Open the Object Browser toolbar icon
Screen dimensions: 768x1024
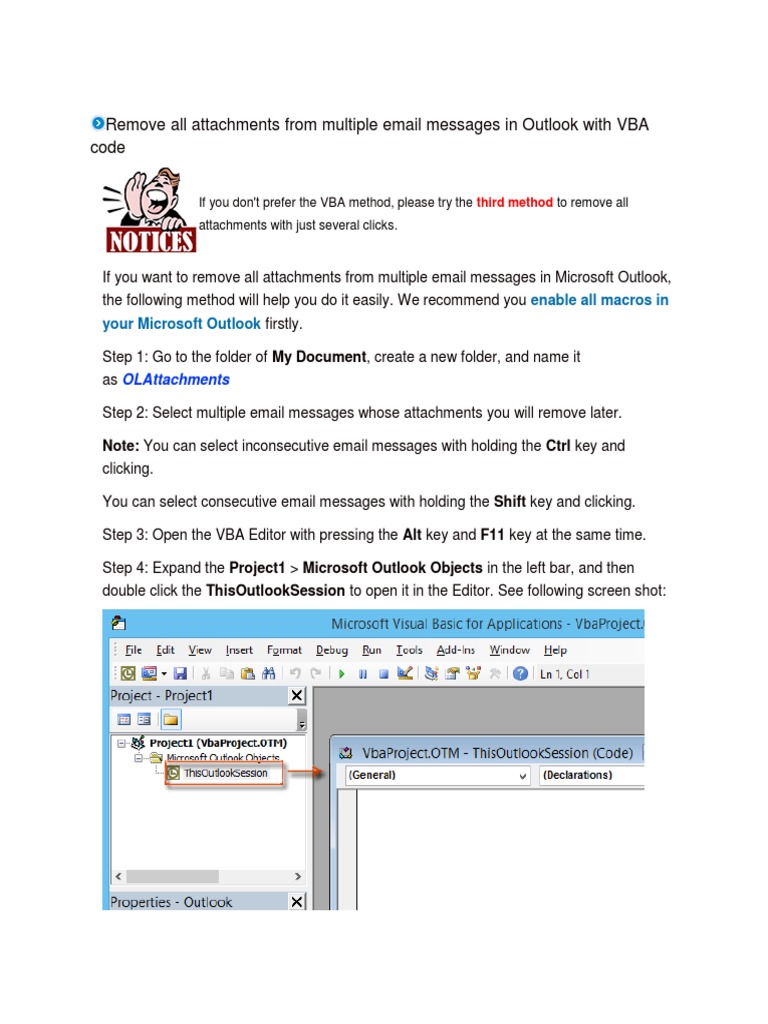pyautogui.click(x=473, y=673)
